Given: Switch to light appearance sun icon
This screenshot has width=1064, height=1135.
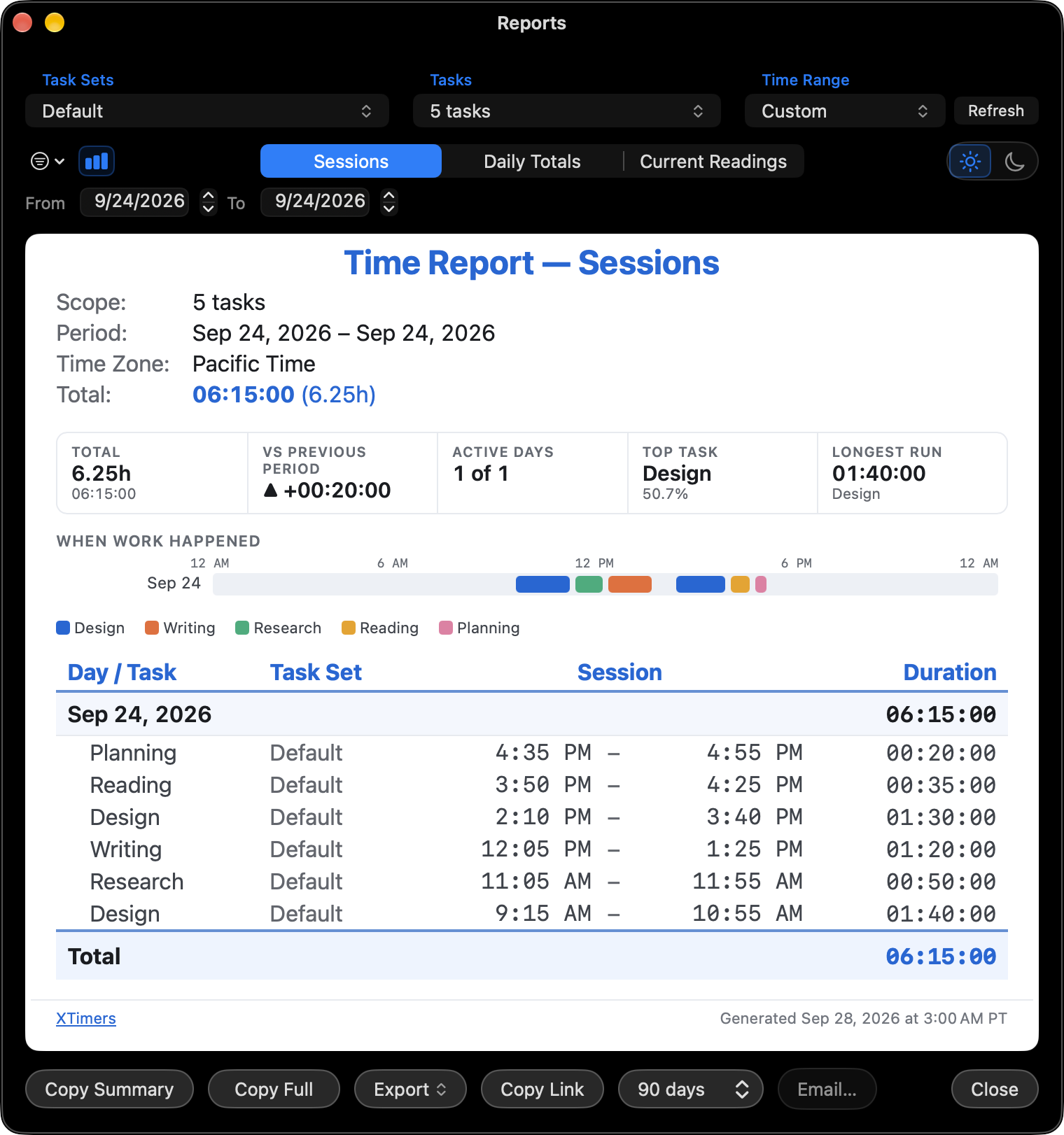Looking at the screenshot, I should point(970,162).
